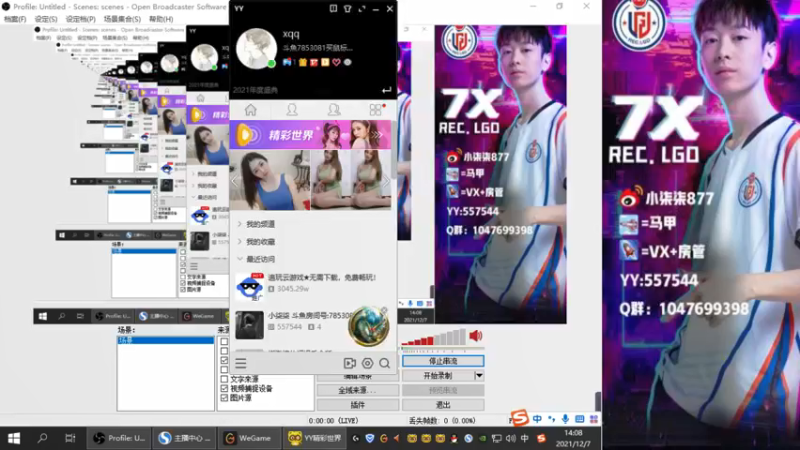Click taskbar Task View icon

click(70, 438)
